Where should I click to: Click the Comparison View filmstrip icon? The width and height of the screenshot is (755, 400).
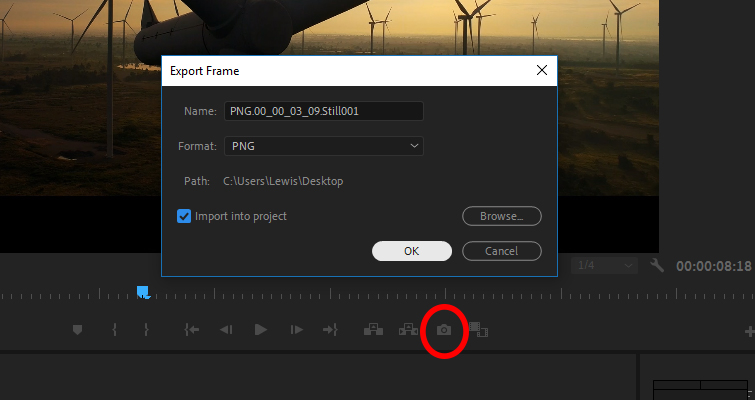point(478,330)
